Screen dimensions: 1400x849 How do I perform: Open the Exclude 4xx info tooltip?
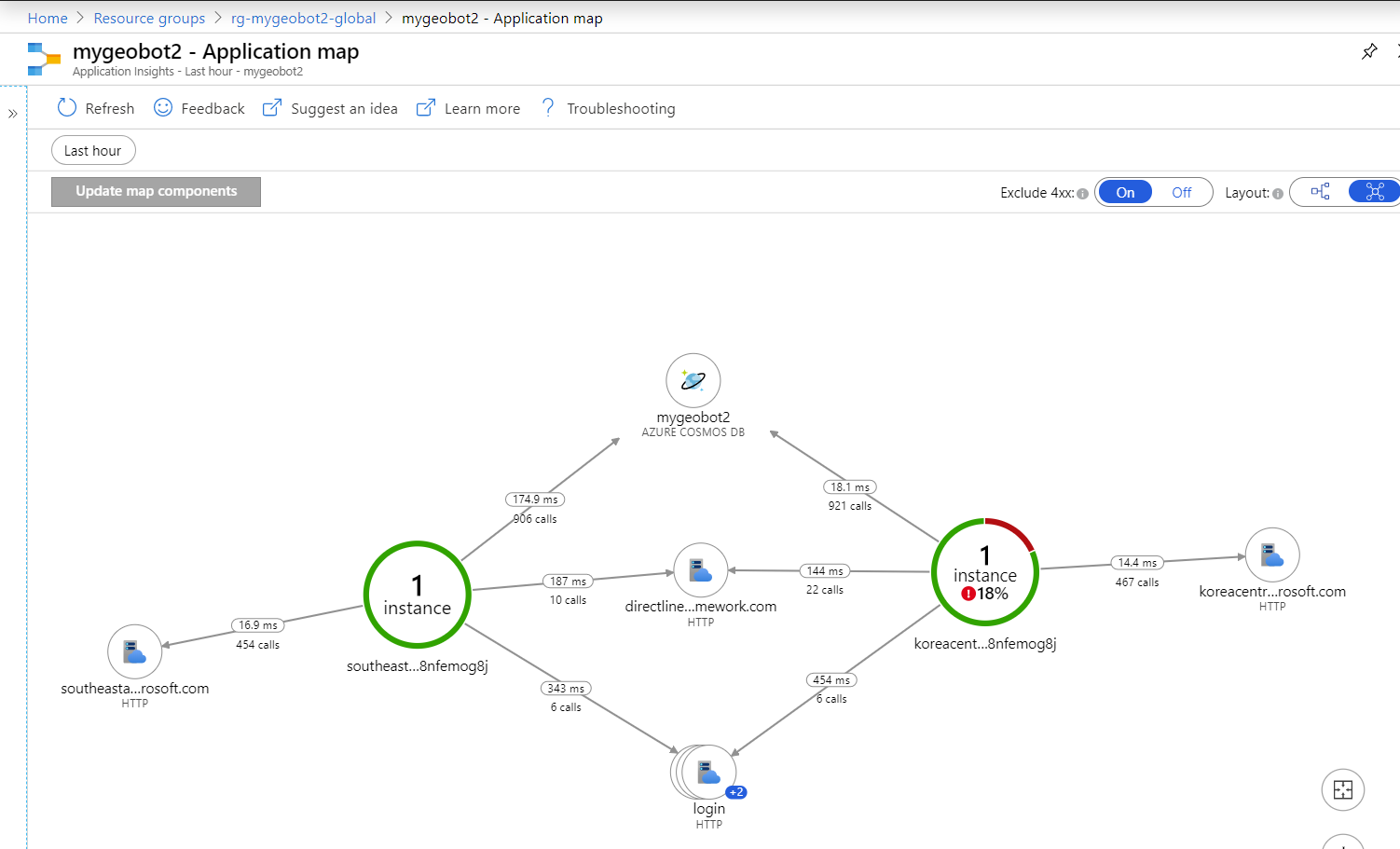click(1081, 192)
